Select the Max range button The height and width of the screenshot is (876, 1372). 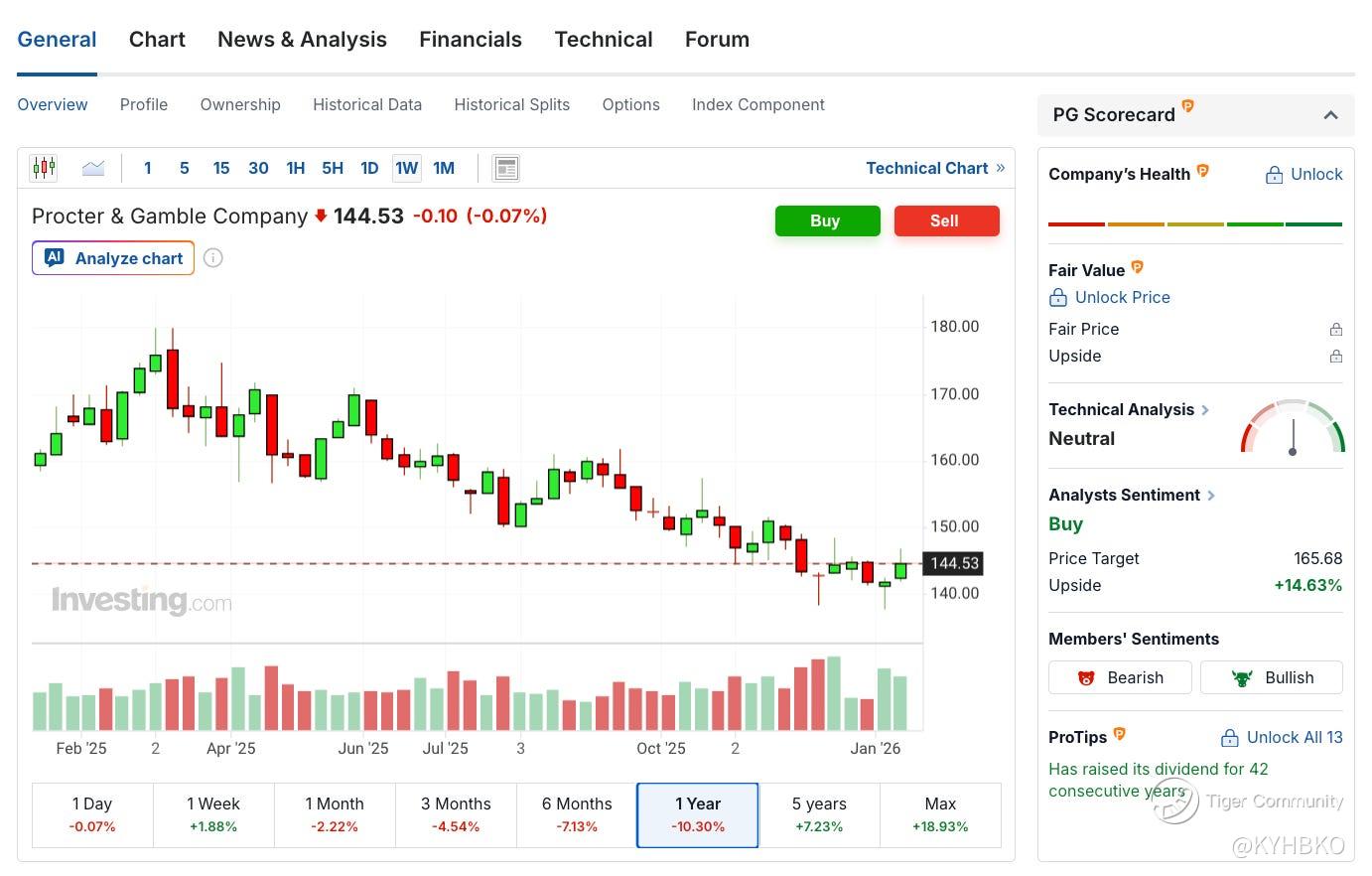[940, 814]
